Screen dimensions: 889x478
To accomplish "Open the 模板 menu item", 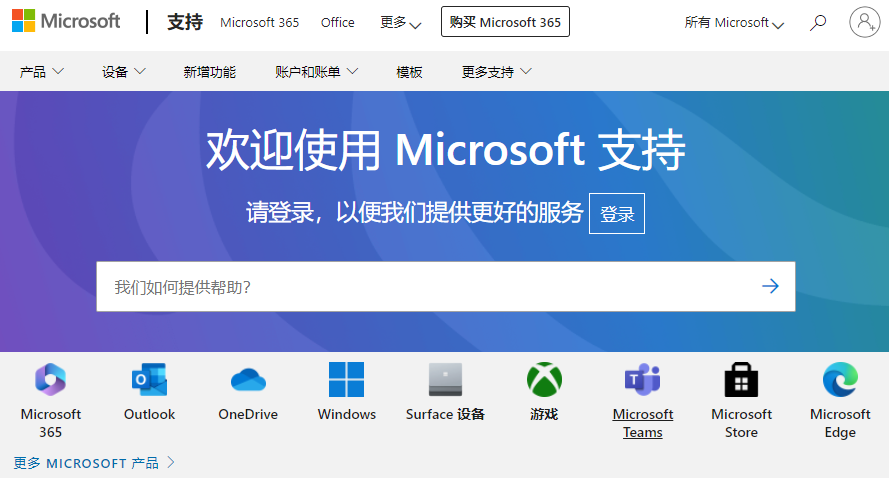I will tap(409, 71).
